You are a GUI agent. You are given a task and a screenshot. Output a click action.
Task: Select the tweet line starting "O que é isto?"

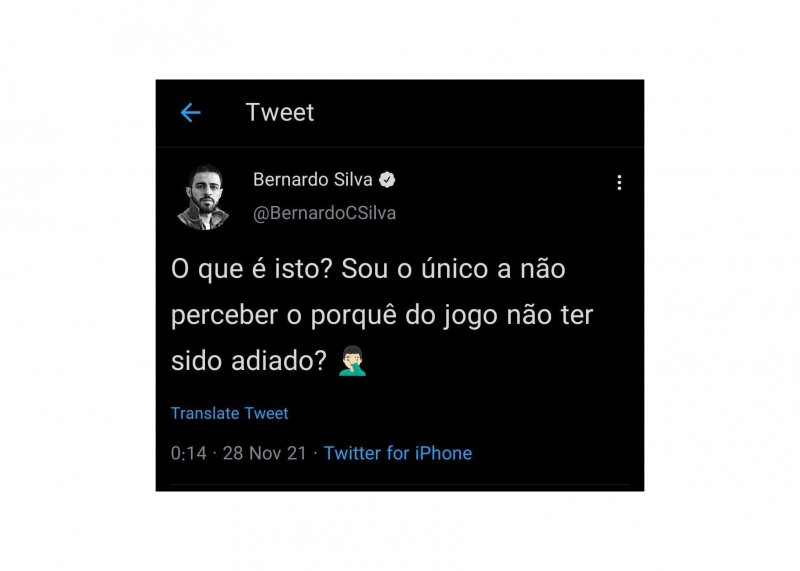368,269
